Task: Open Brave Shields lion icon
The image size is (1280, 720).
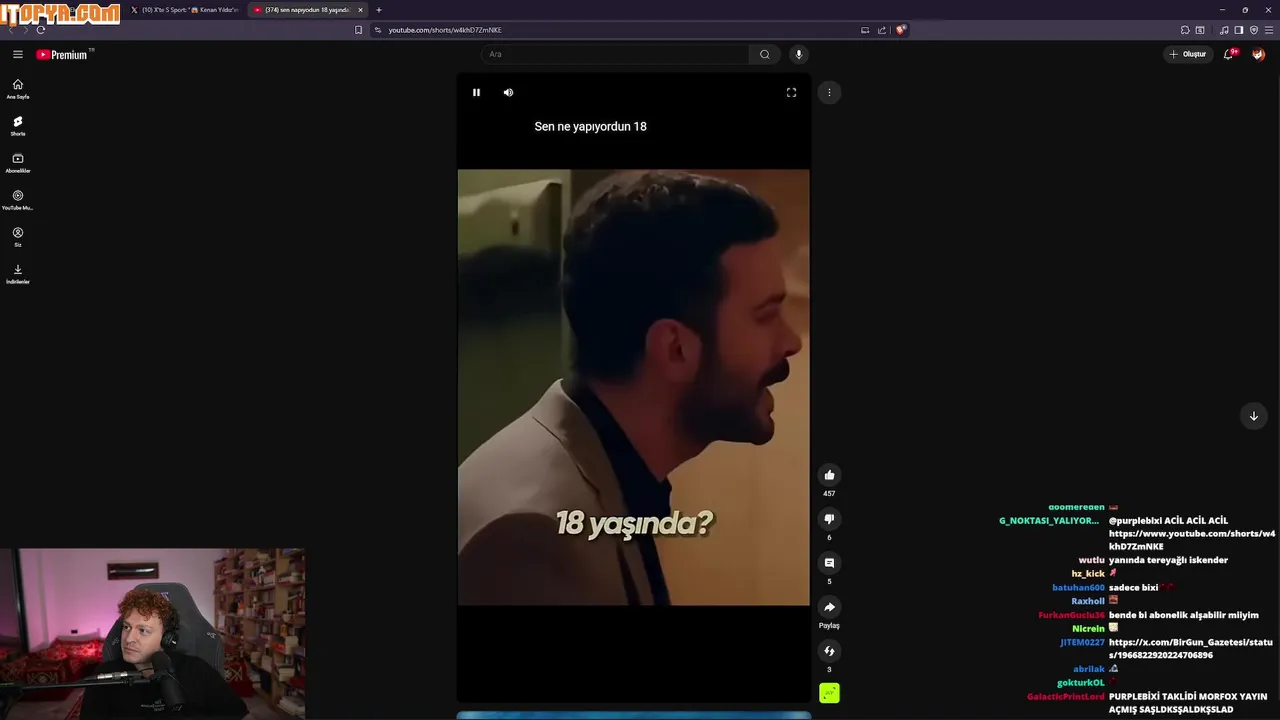Action: tap(900, 30)
